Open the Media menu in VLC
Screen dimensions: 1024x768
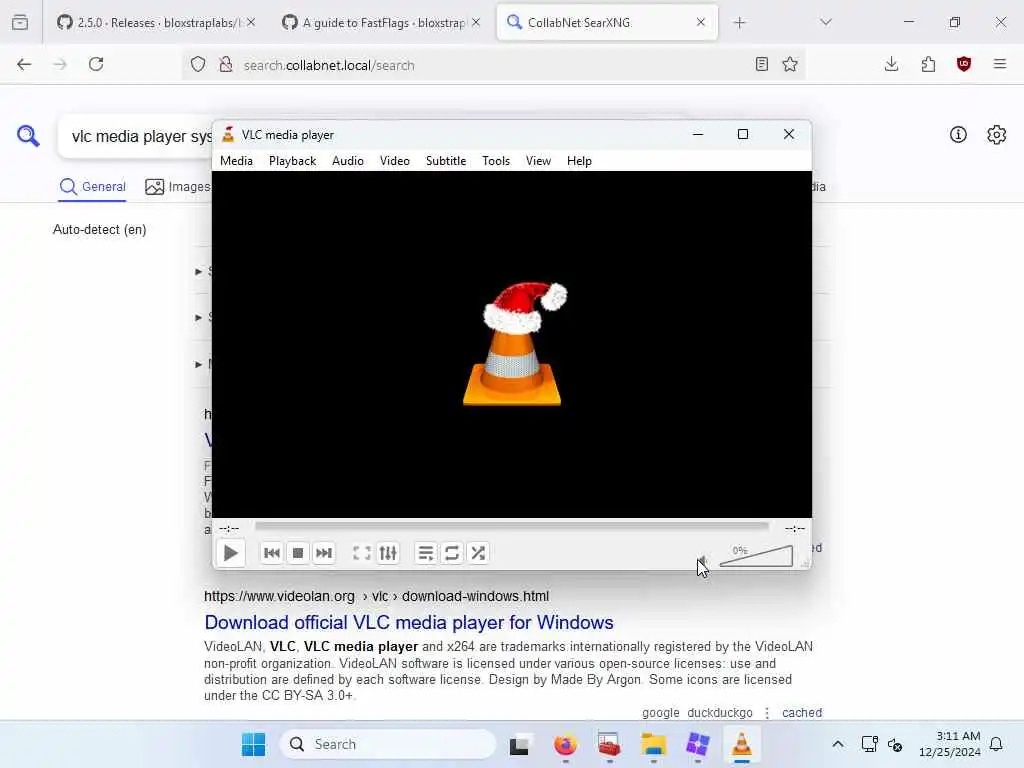236,161
